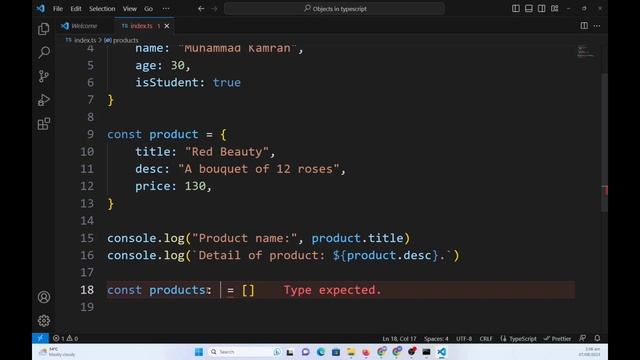Open VS Code from the taskbar
The height and width of the screenshot is (360, 640).
coord(442,352)
